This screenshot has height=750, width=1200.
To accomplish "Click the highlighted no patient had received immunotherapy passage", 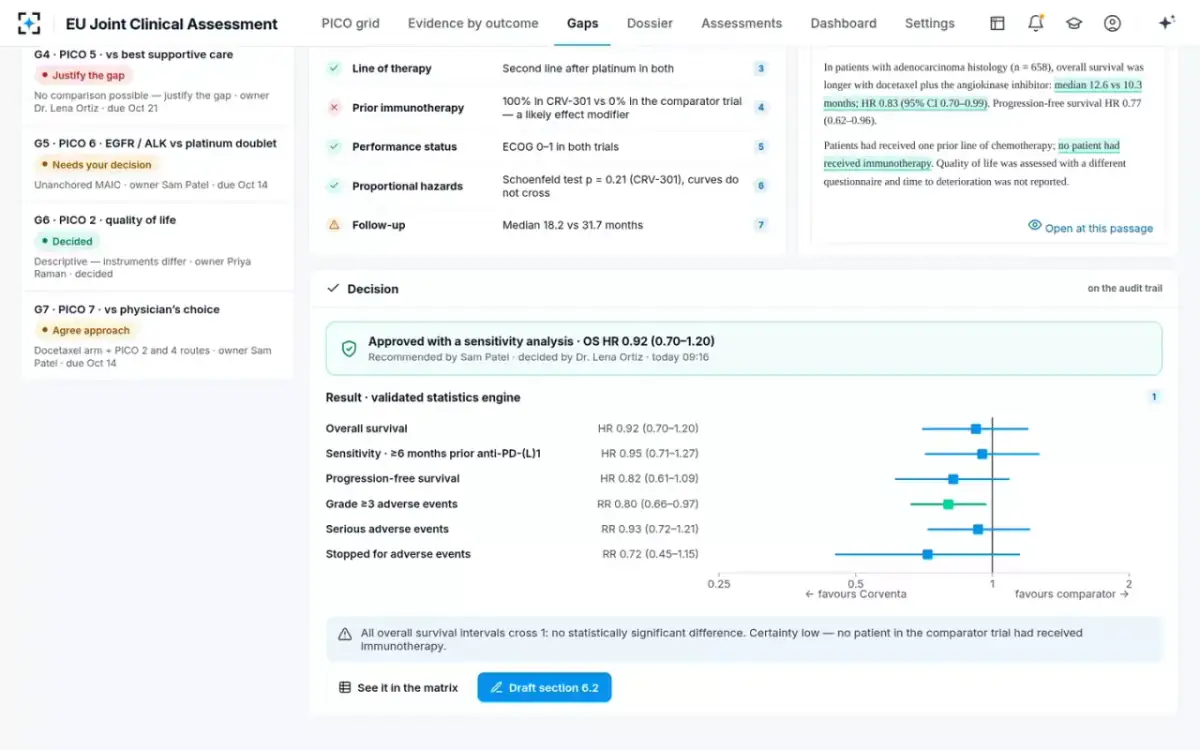I will [972, 154].
